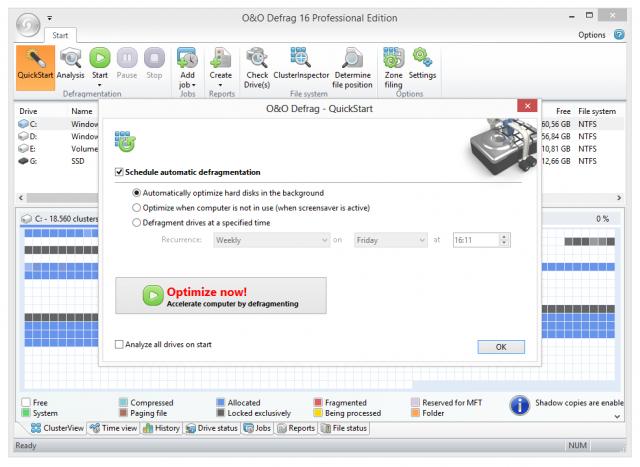Open the Friday day dropdown
Screen dimensions: 640x467
[x=391, y=240]
